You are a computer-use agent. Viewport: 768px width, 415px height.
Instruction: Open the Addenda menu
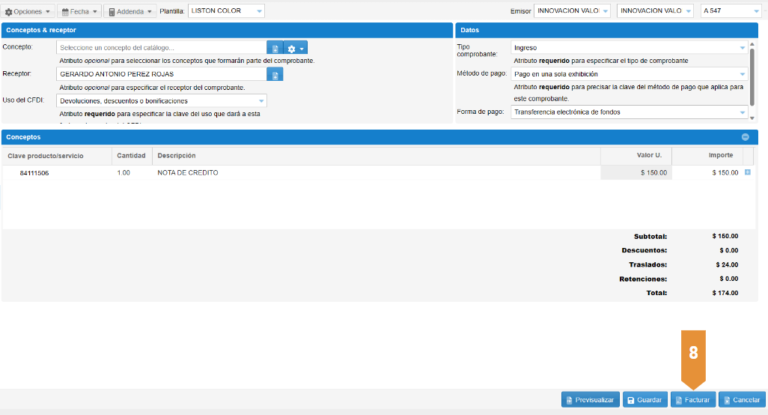click(130, 11)
